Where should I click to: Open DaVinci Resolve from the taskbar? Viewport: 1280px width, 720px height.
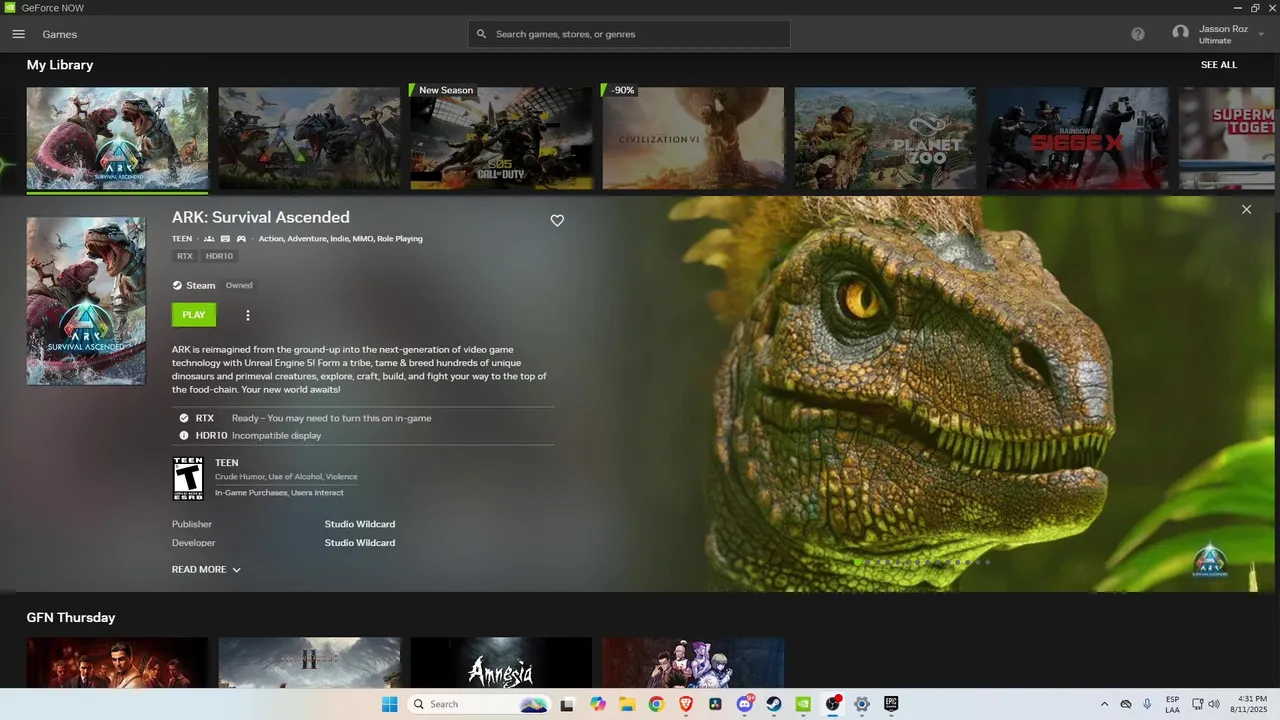(715, 704)
